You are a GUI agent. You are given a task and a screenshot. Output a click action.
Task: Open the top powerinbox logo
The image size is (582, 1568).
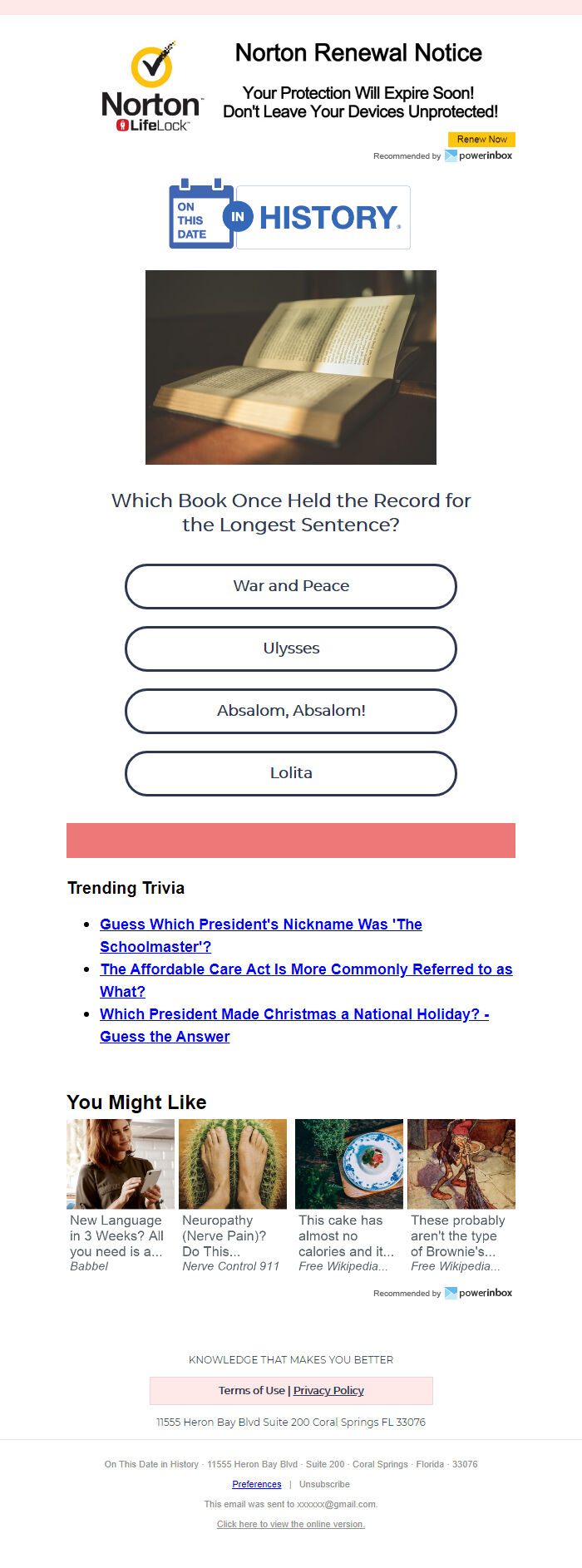coord(479,155)
